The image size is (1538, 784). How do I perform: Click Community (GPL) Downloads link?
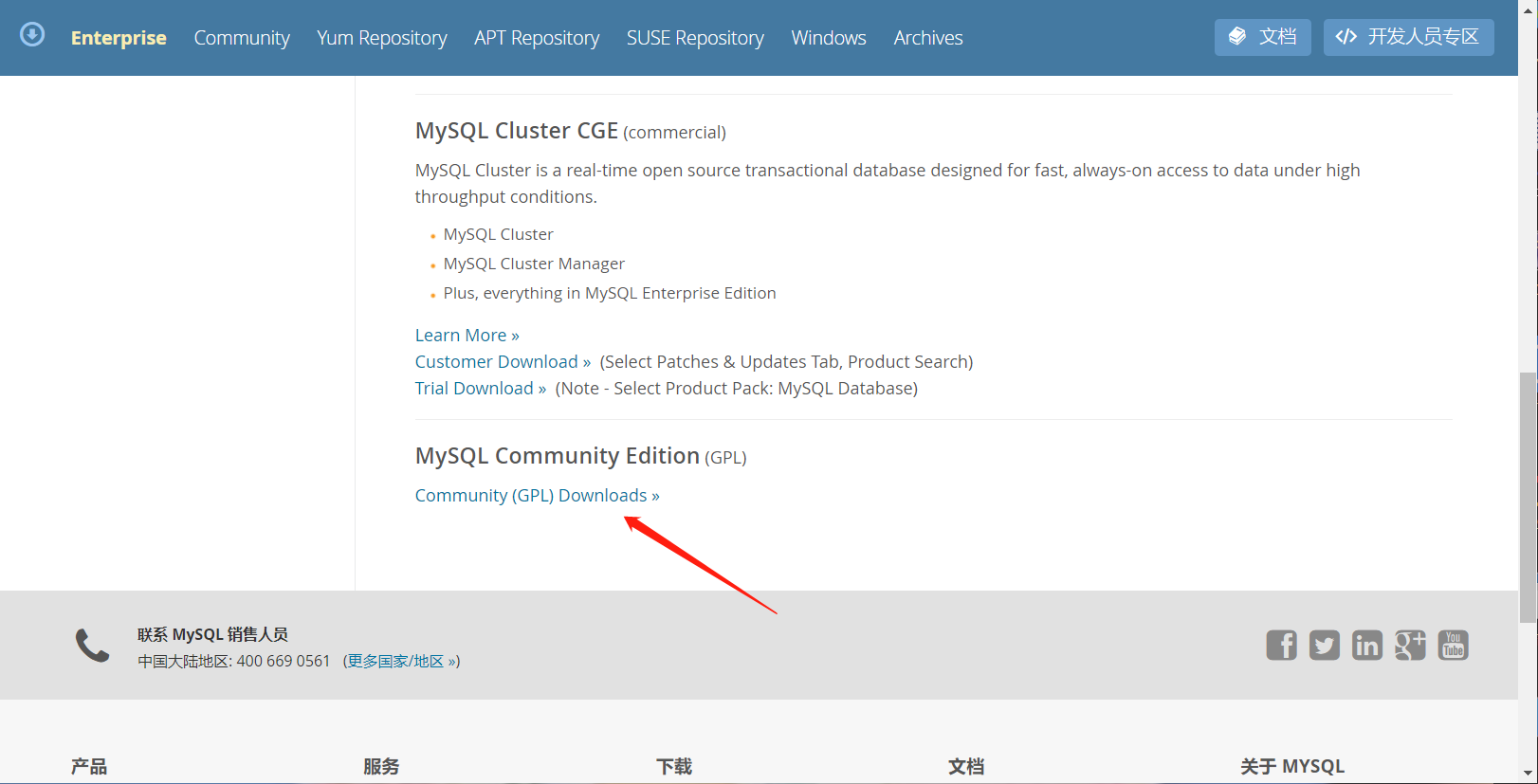(x=537, y=495)
